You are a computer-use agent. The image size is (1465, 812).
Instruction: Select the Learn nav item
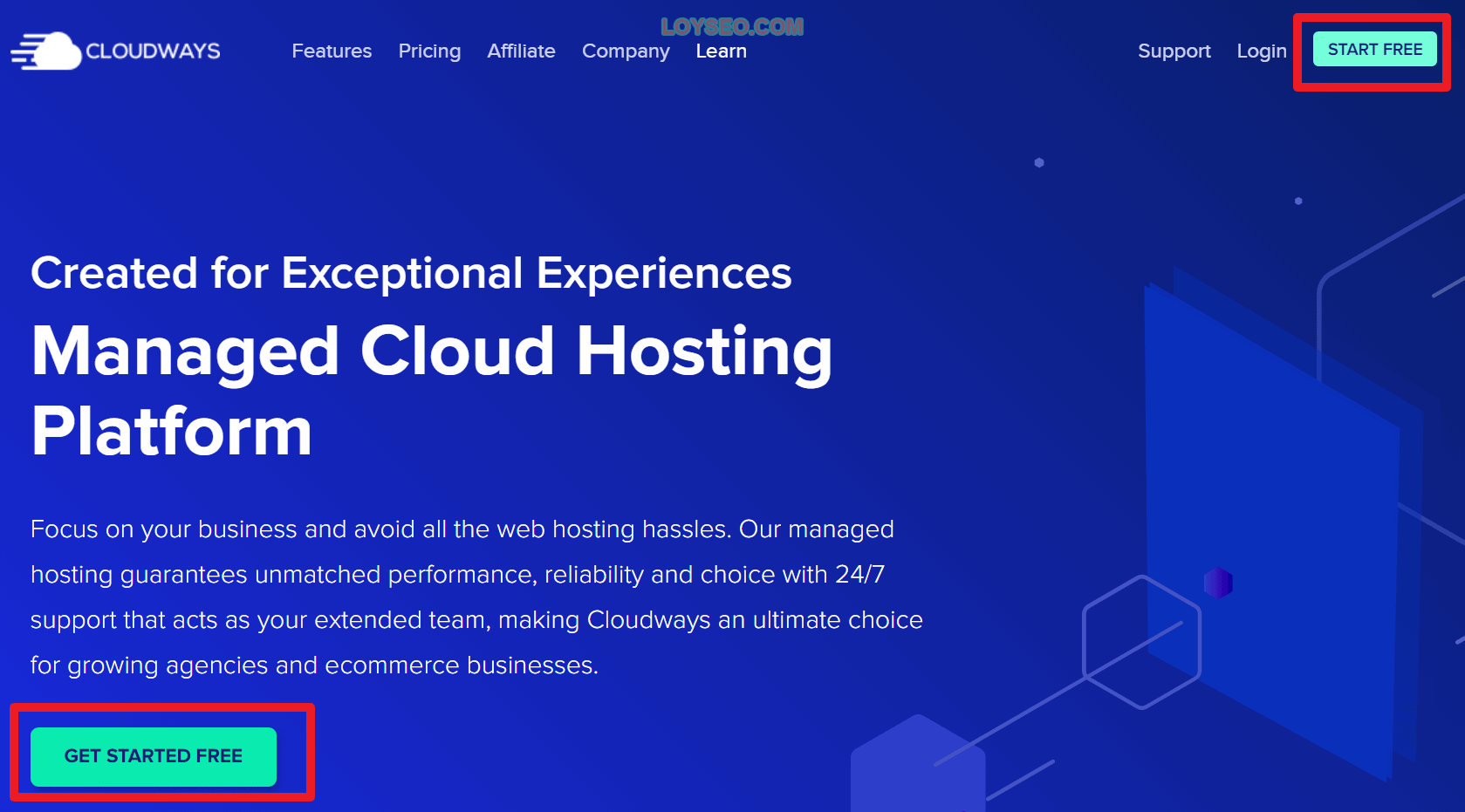coord(721,51)
